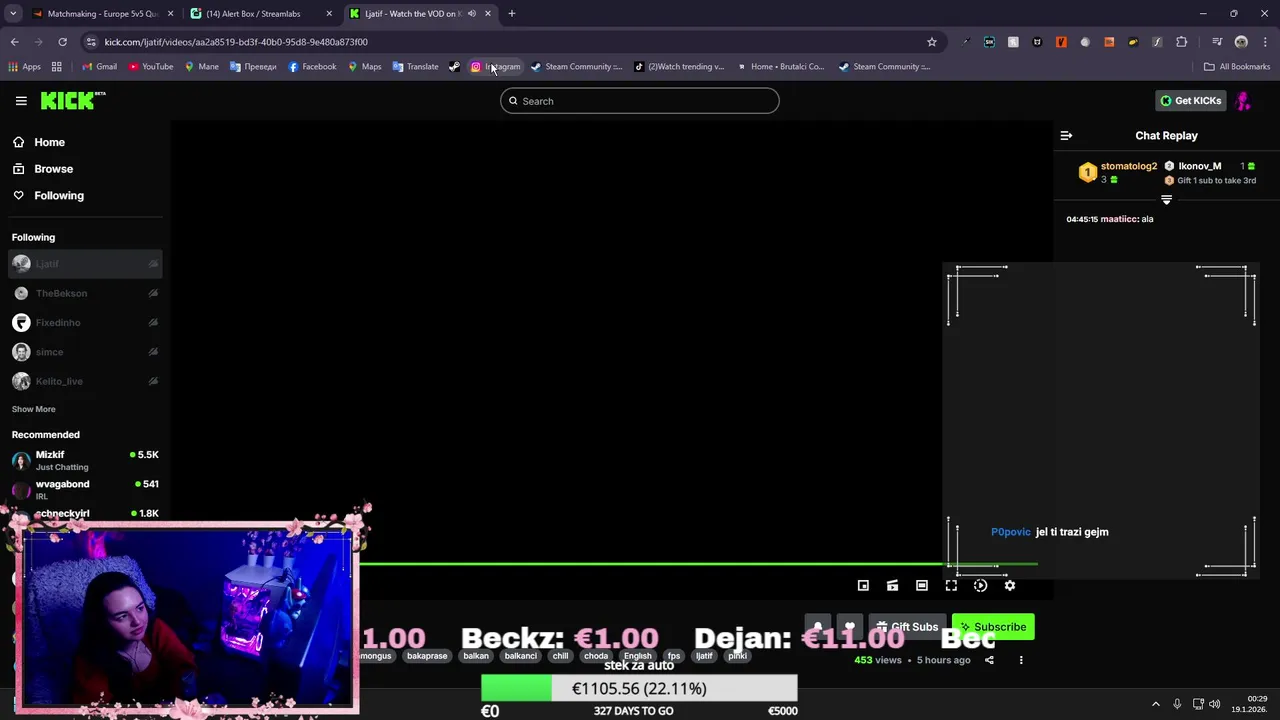Viewport: 1280px width, 720px height.
Task: Open Following in sidebar
Action: point(85,196)
